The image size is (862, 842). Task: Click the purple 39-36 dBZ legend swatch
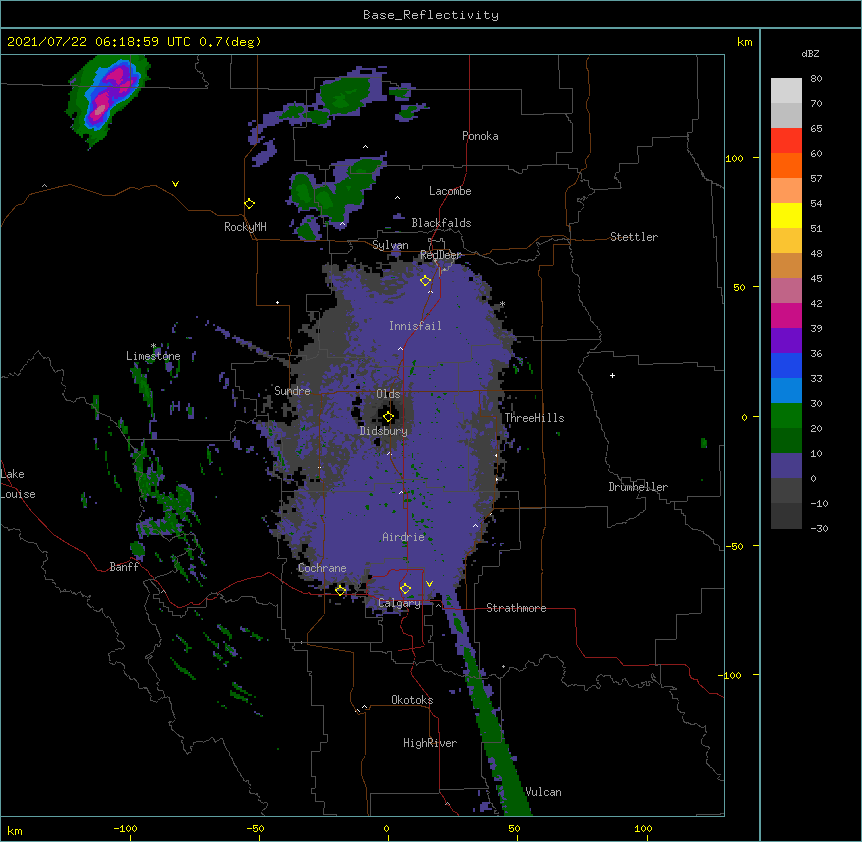click(x=786, y=341)
